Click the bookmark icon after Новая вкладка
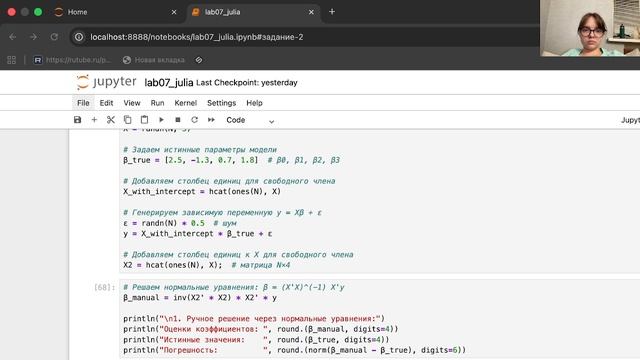The width and height of the screenshot is (640, 360). click(199, 60)
